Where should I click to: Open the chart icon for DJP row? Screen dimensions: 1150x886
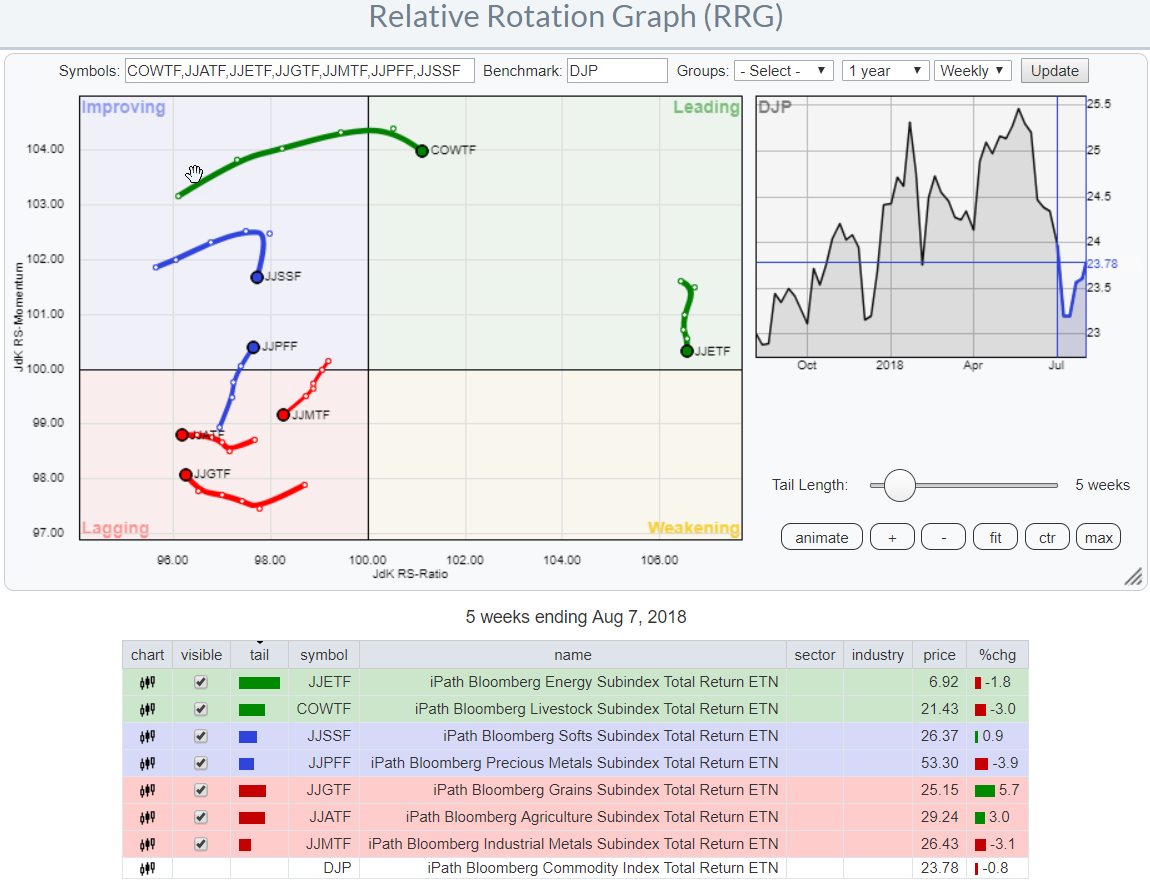(147, 868)
